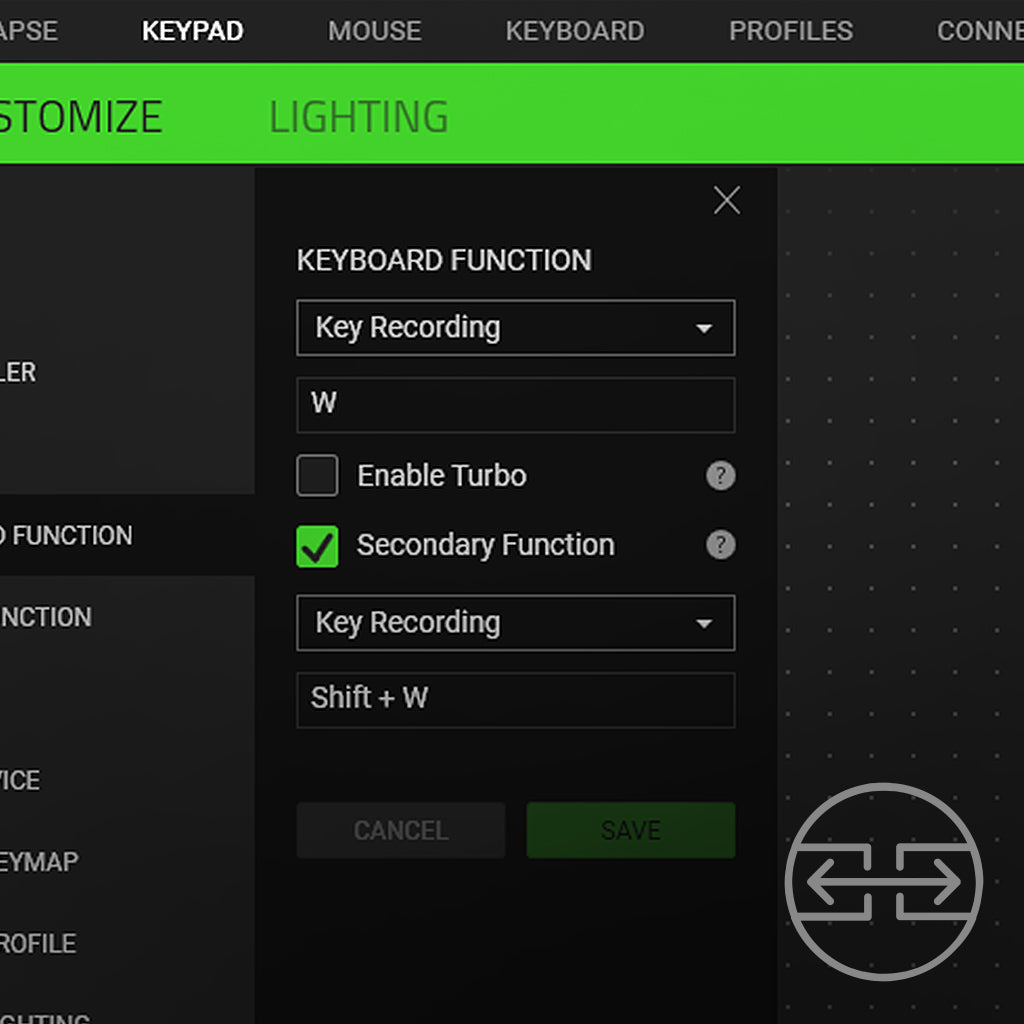Uncheck the Secondary Function checkbox
This screenshot has height=1024, width=1024.
coord(318,546)
